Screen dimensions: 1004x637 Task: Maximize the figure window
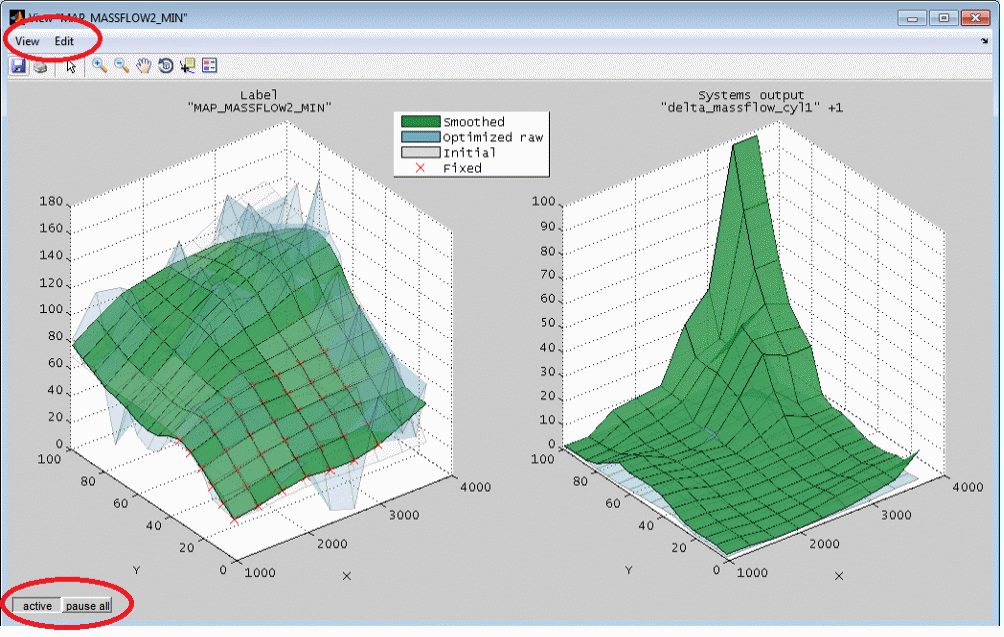click(x=943, y=18)
